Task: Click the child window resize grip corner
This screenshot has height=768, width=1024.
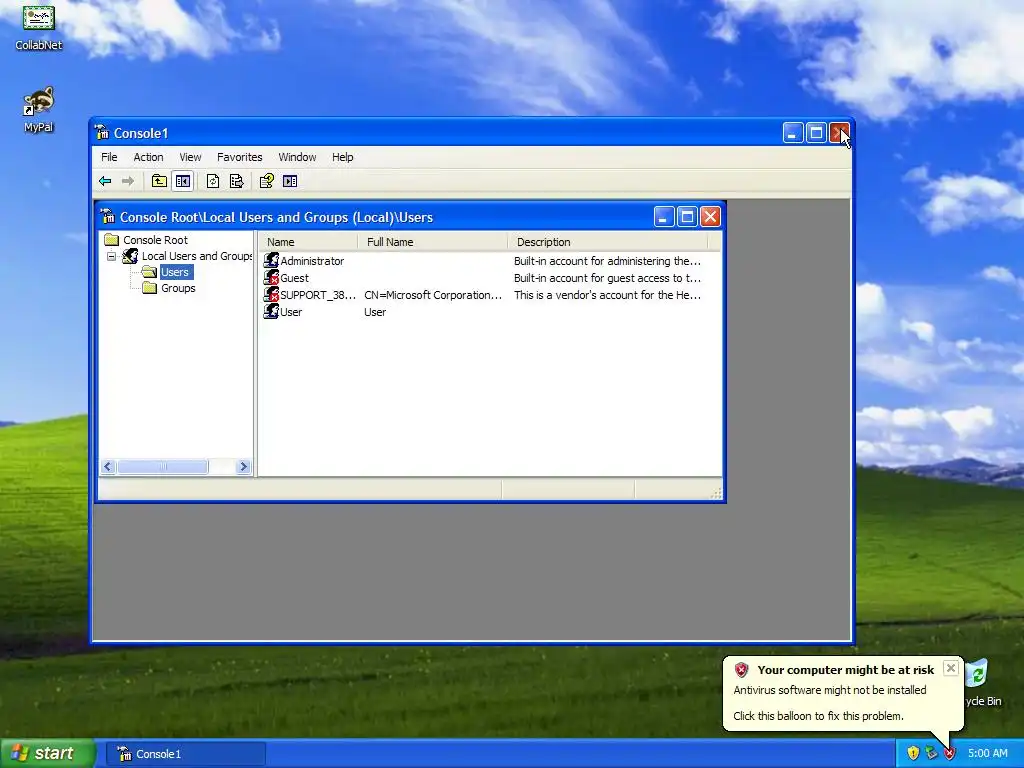Action: tap(716, 493)
